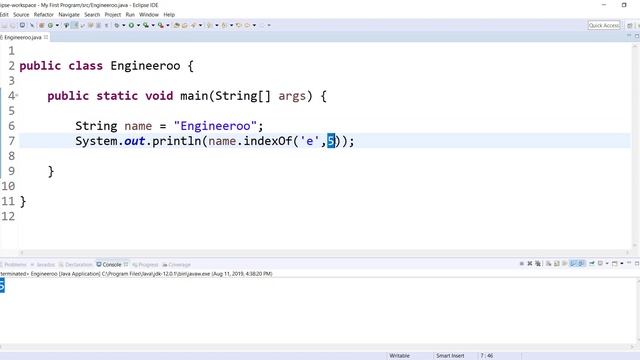Open the Run launch dropdown arrow
This screenshot has width=640, height=360.
(x=138, y=25)
